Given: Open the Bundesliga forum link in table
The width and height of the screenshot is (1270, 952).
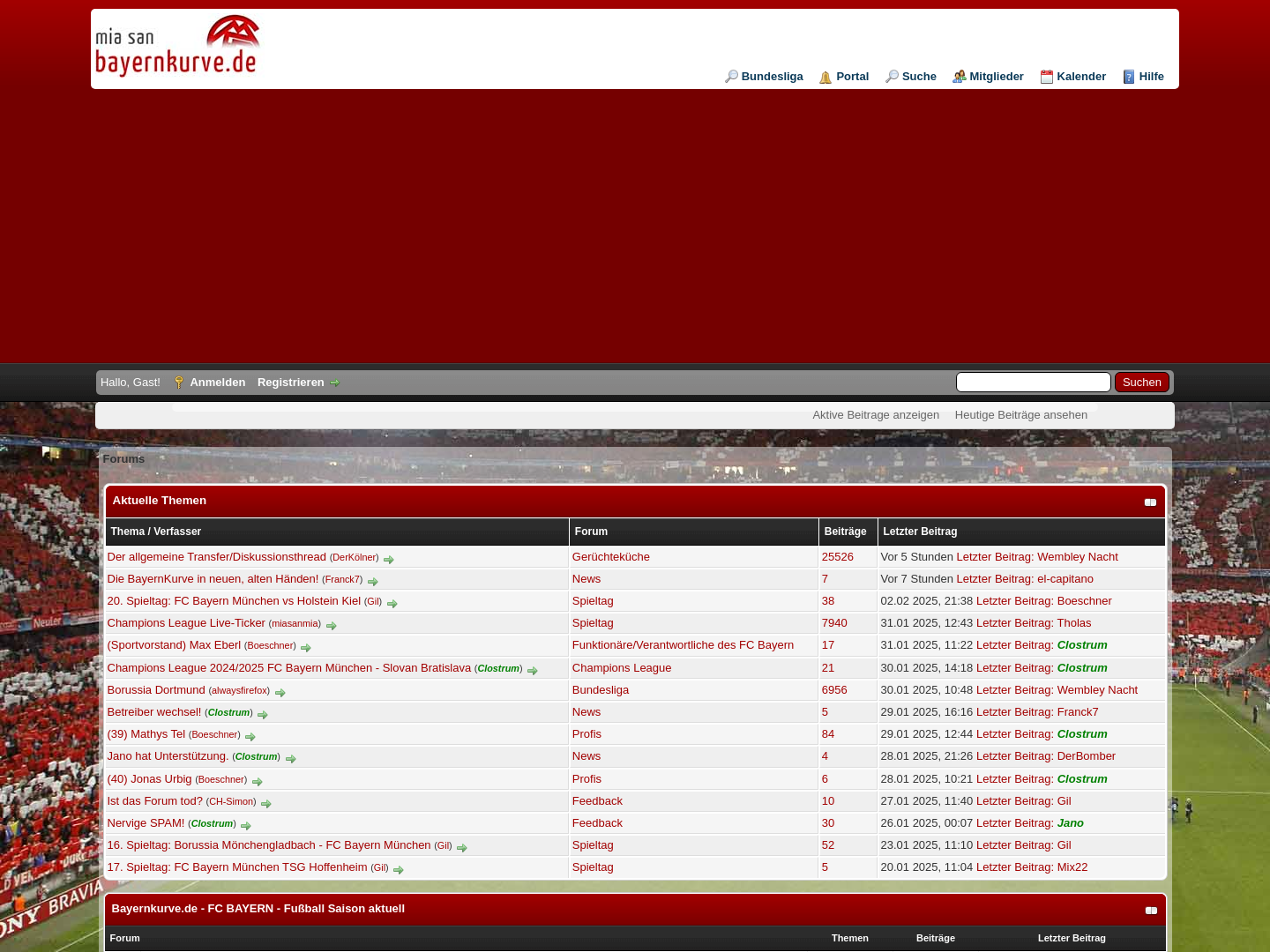Looking at the screenshot, I should [x=601, y=690].
